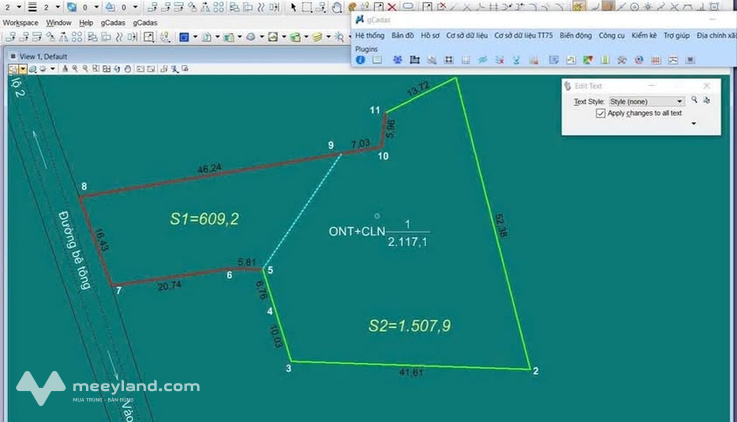Click the blue info icon in gCadas
This screenshot has height=422, width=737.
[x=361, y=60]
